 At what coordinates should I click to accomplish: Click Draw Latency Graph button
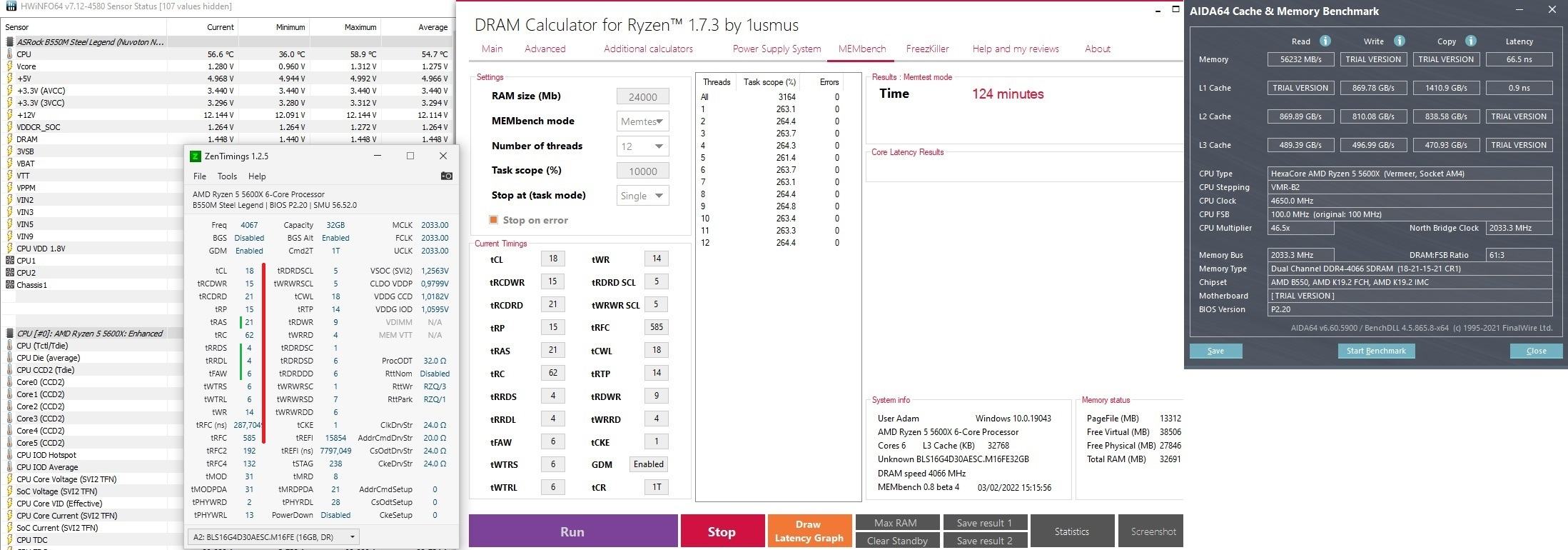pos(809,531)
